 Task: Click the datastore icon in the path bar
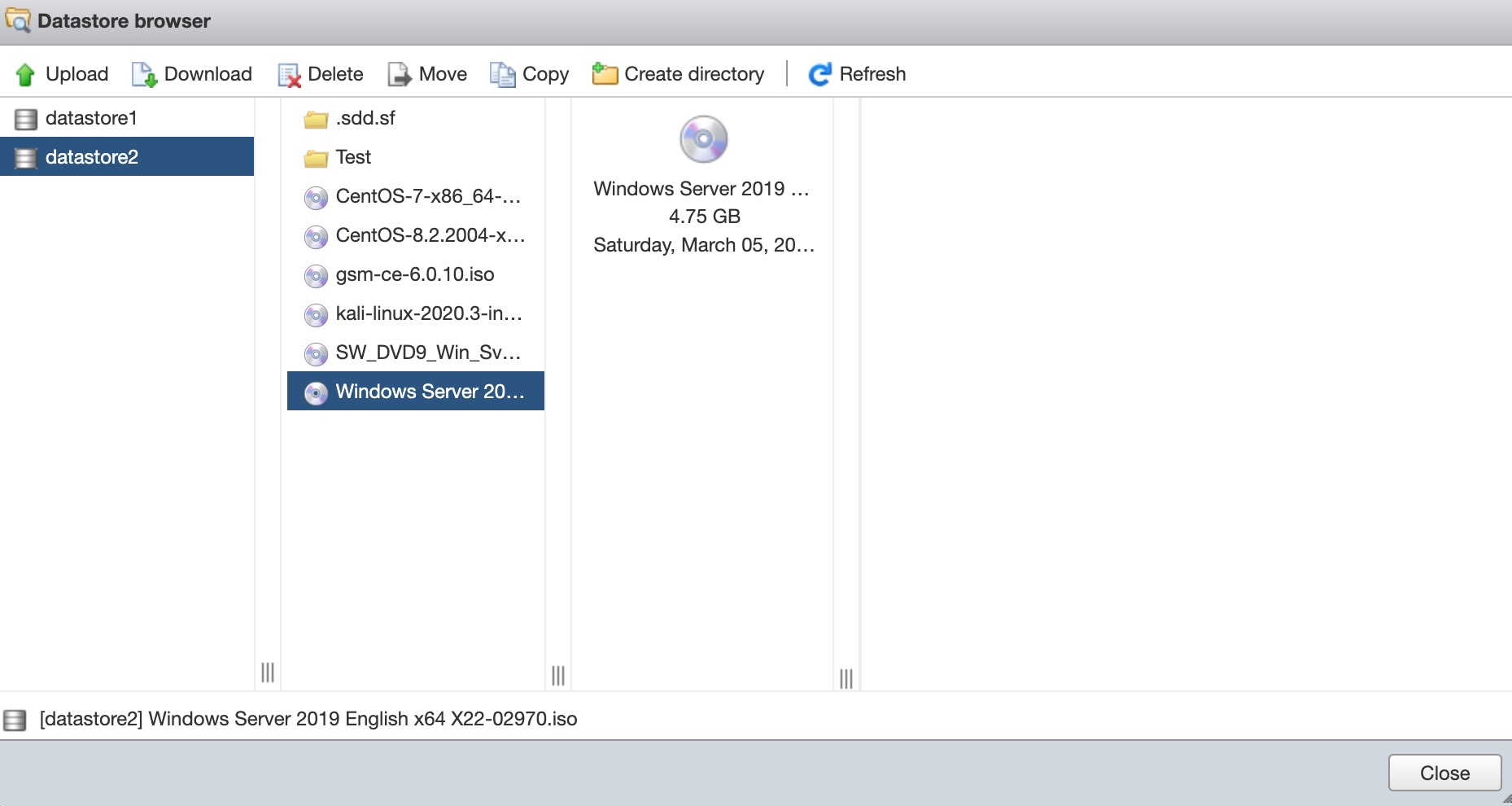pyautogui.click(x=15, y=720)
